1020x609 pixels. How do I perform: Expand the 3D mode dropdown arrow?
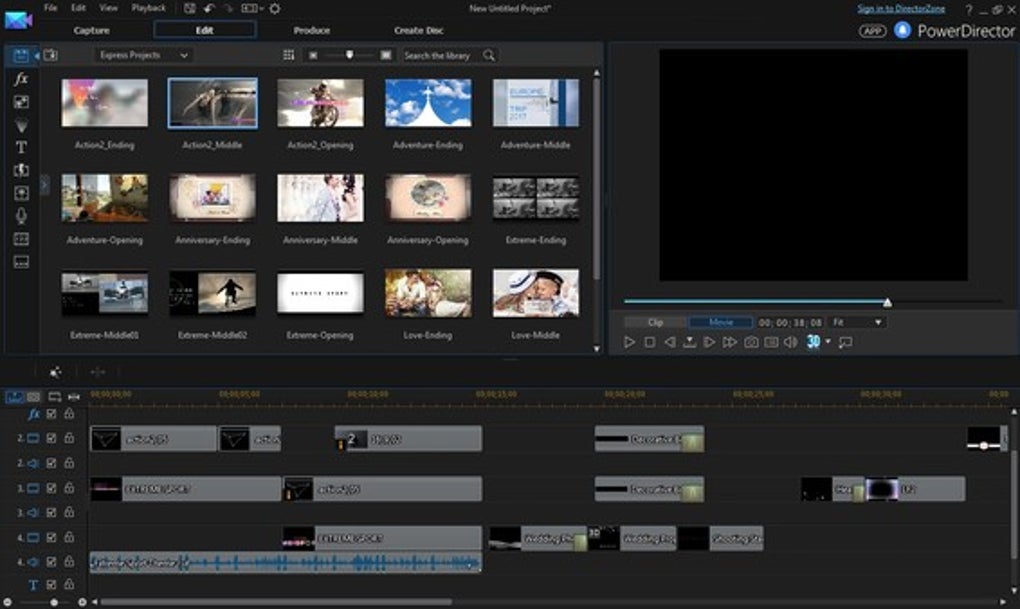point(828,342)
